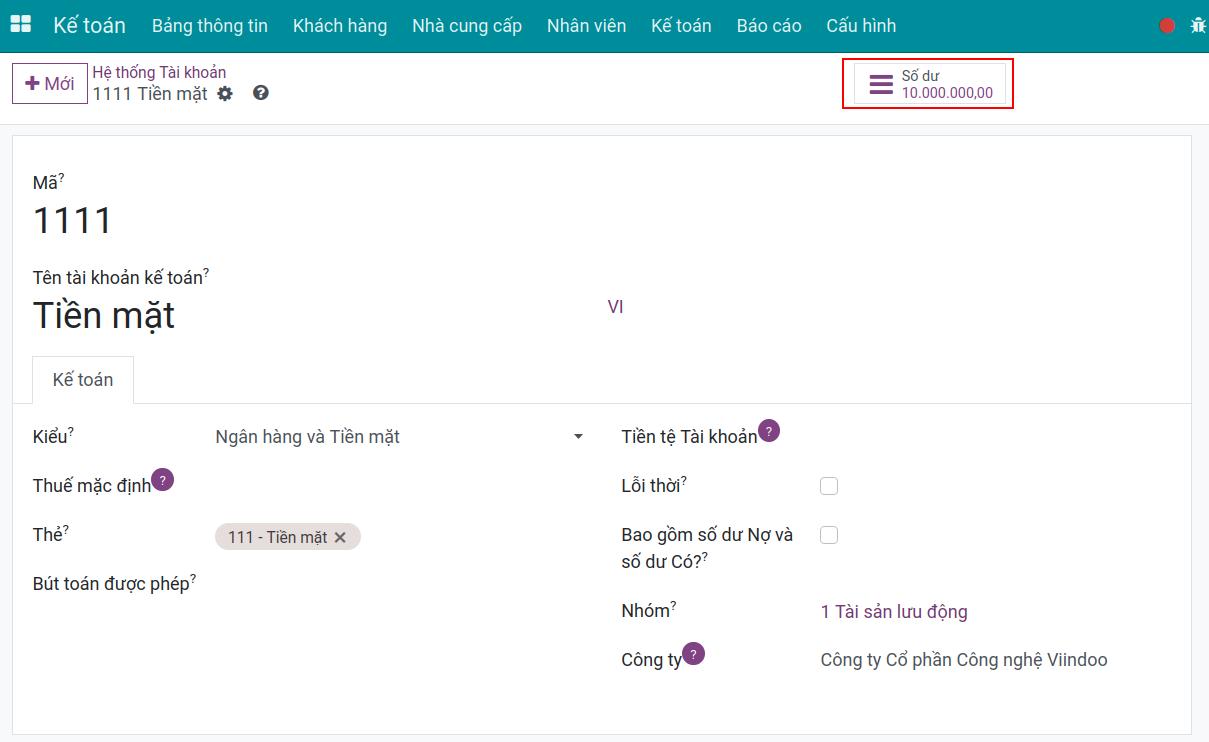The image size is (1209, 742).
Task: Click the Số dư list lines icon
Action: pos(881,84)
